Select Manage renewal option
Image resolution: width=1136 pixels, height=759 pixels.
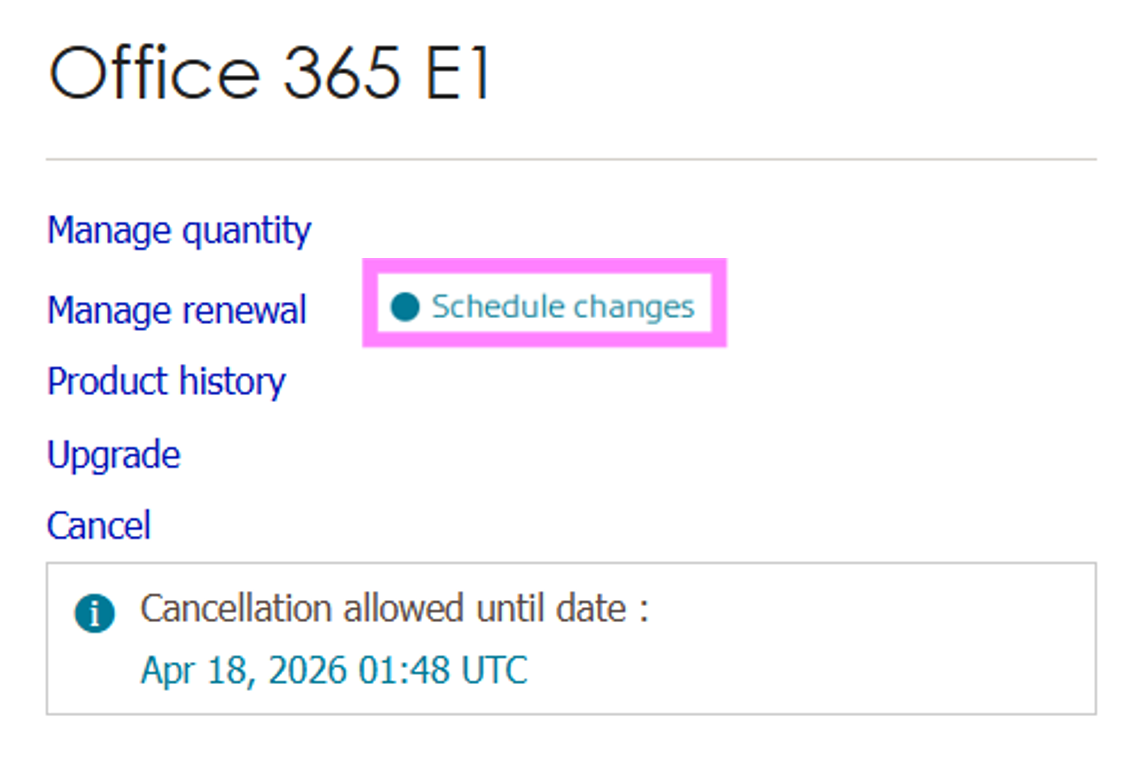[x=177, y=310]
